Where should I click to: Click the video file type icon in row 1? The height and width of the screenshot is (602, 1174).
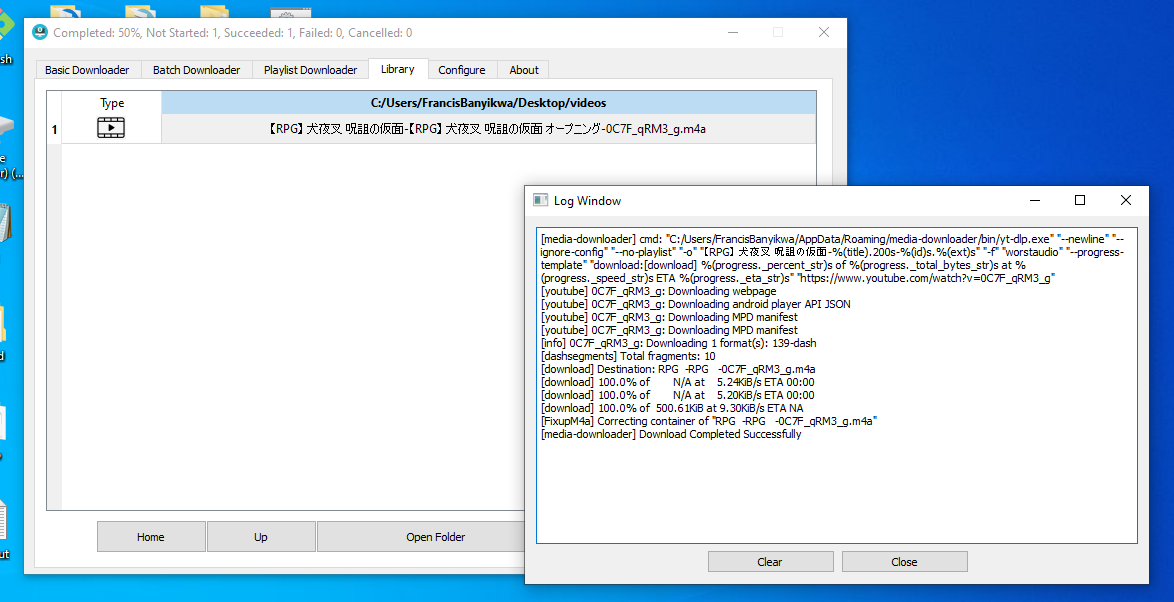coord(111,128)
